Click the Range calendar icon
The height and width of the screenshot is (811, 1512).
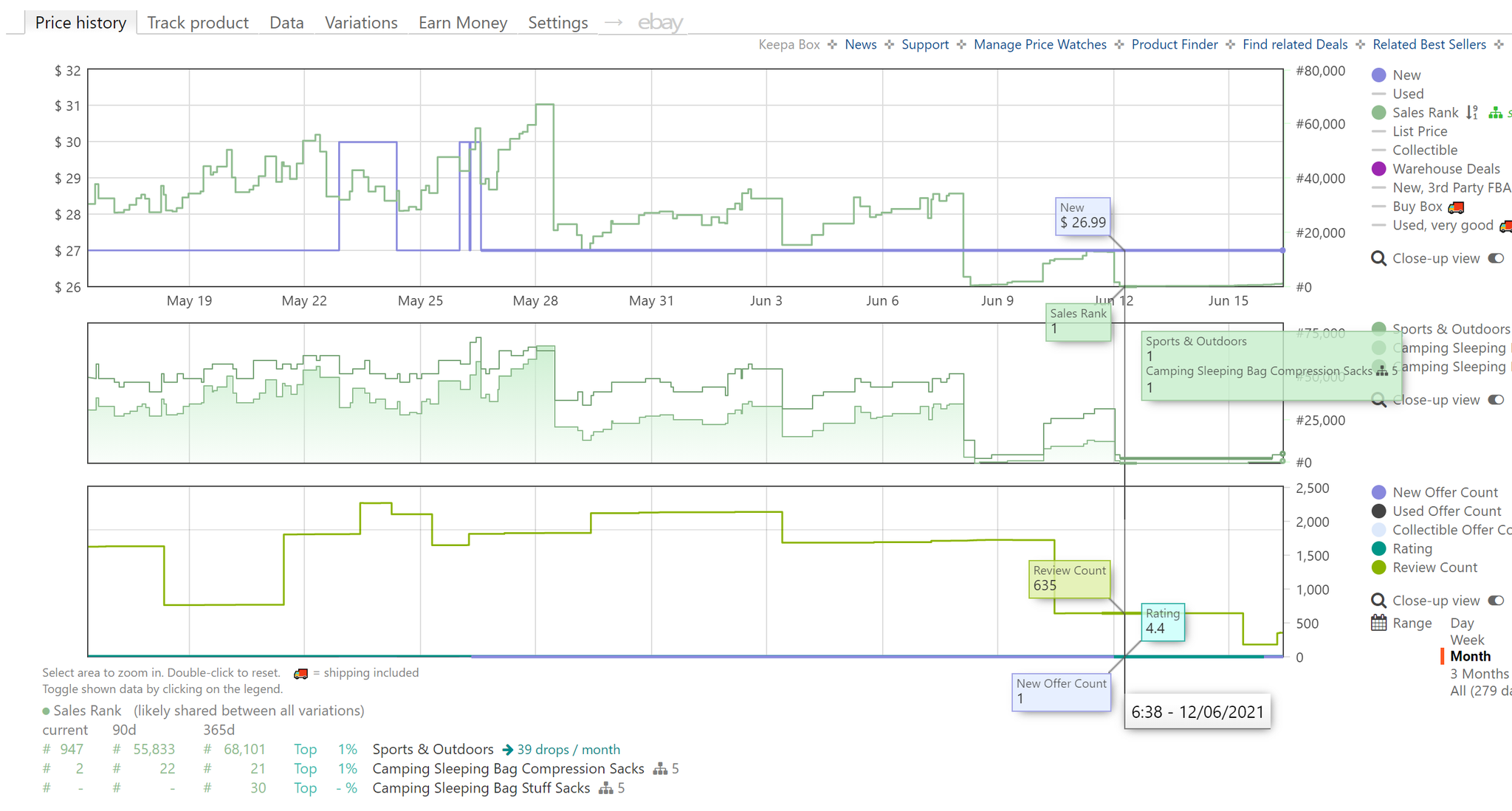click(x=1378, y=623)
